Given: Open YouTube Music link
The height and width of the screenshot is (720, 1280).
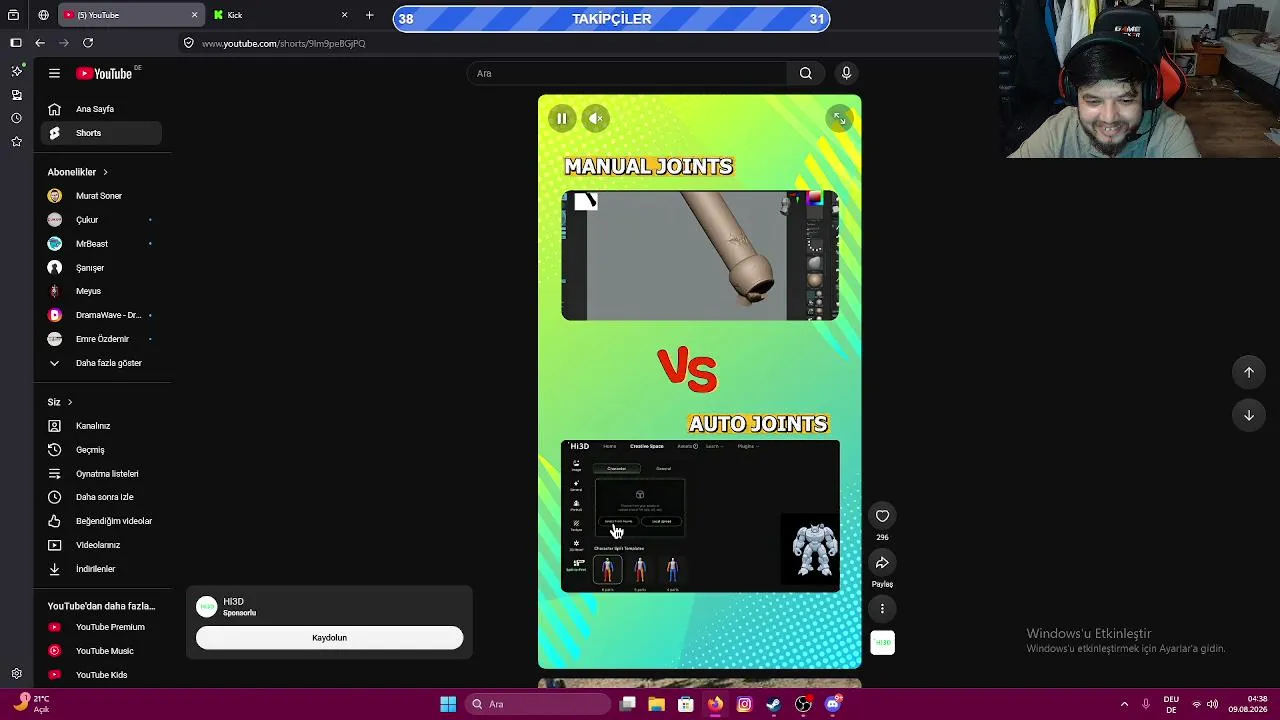Looking at the screenshot, I should pos(101,651).
